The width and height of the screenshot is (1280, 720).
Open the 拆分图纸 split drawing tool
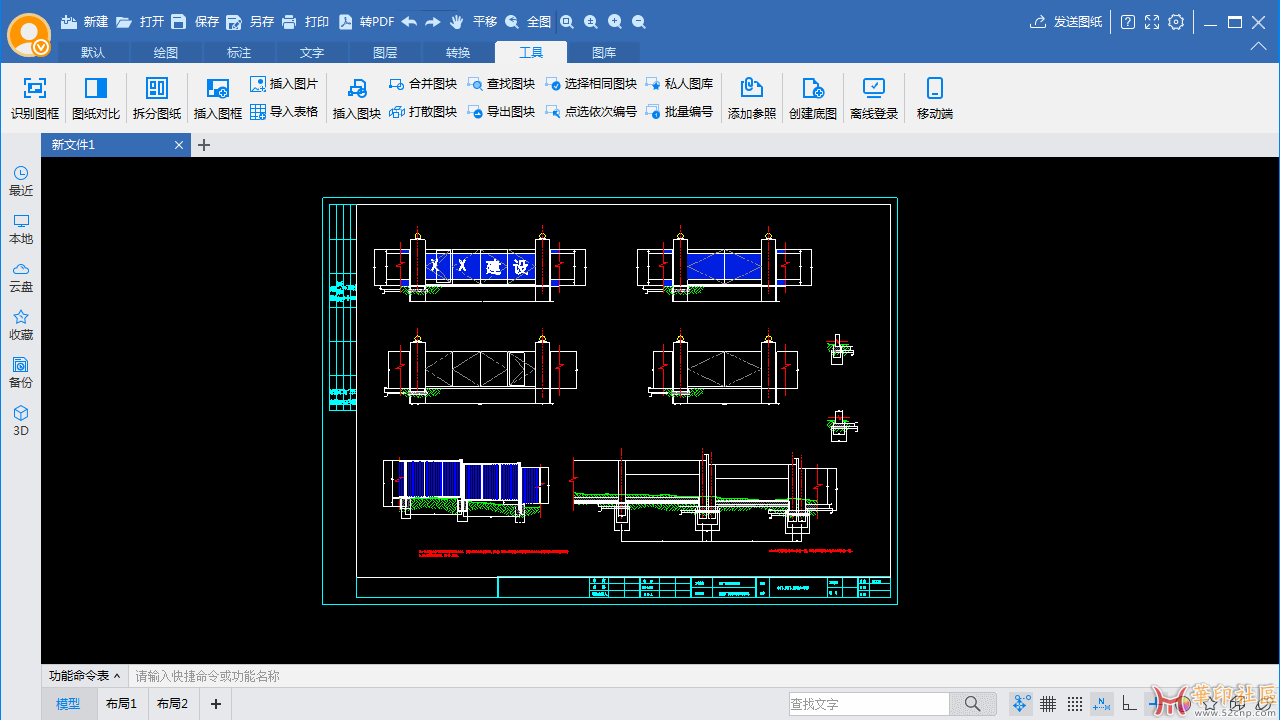coord(157,98)
